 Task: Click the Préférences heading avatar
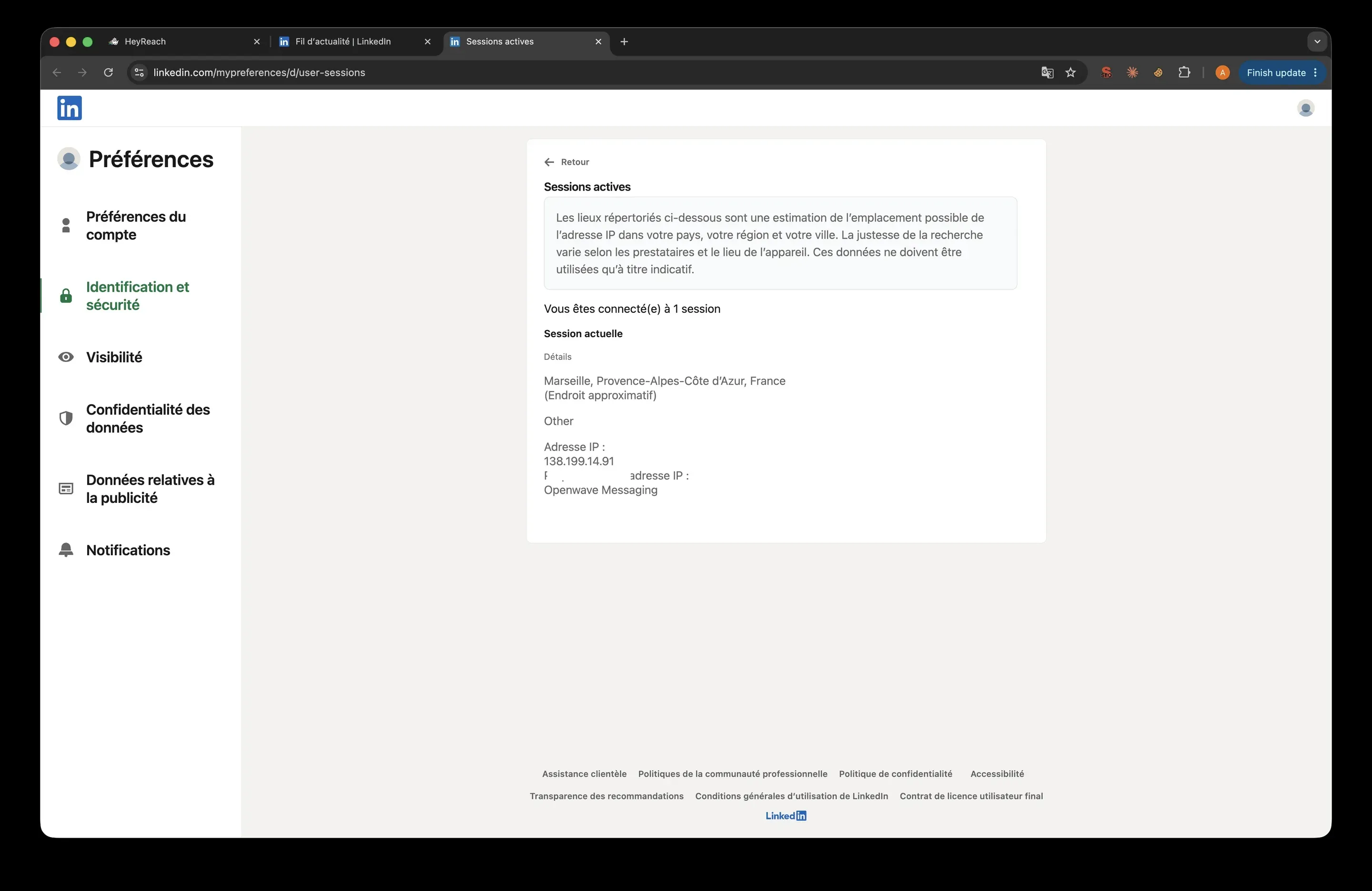(69, 159)
